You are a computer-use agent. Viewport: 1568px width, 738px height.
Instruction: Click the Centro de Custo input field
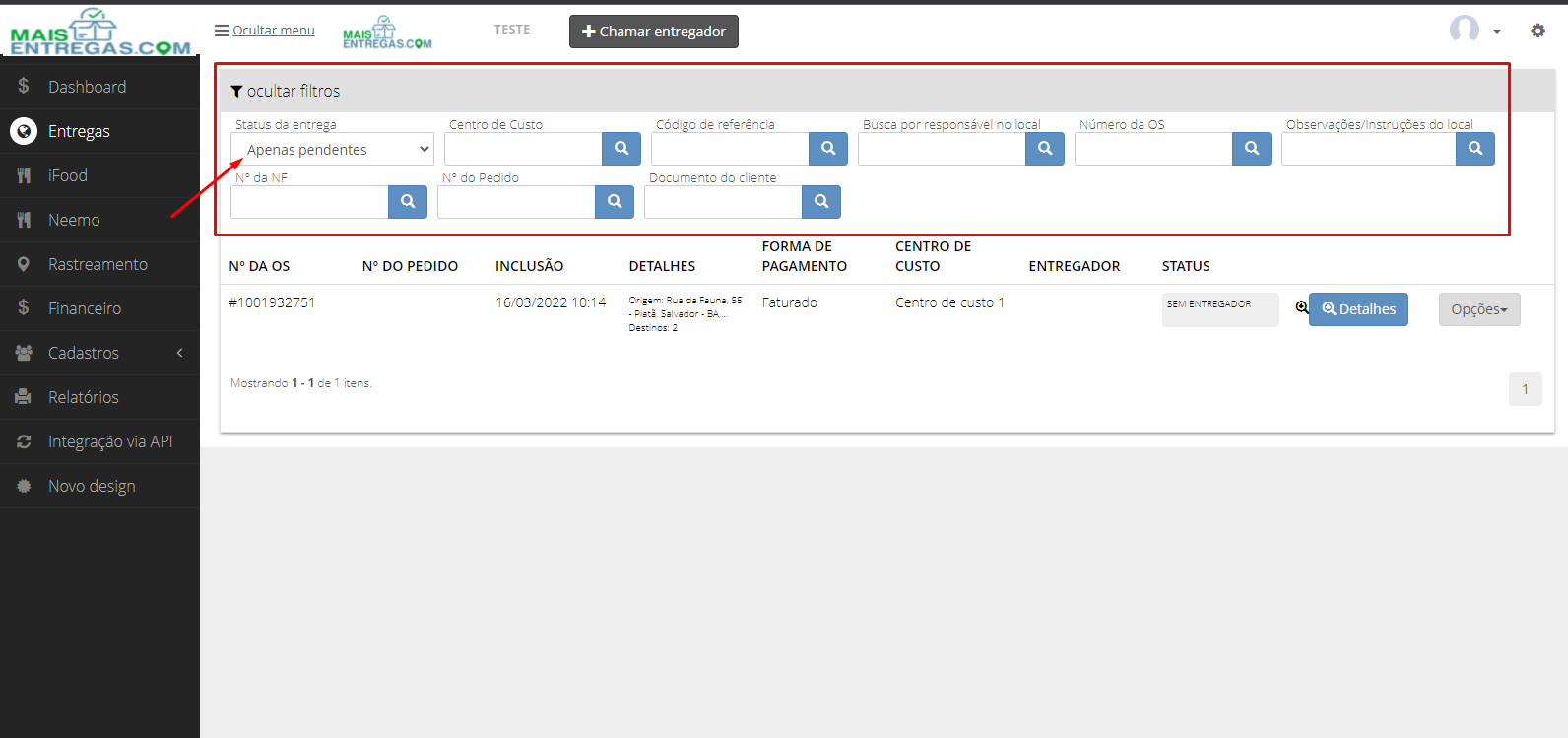pos(523,149)
